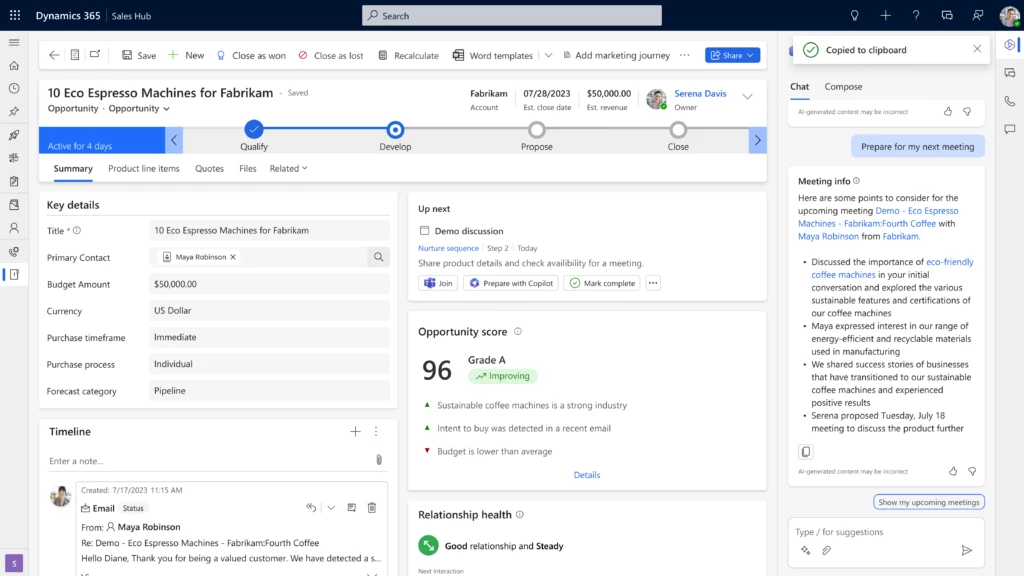The image size is (1024, 576).
Task: Expand the Serena Davis owner details chevron
Action: click(x=747, y=98)
